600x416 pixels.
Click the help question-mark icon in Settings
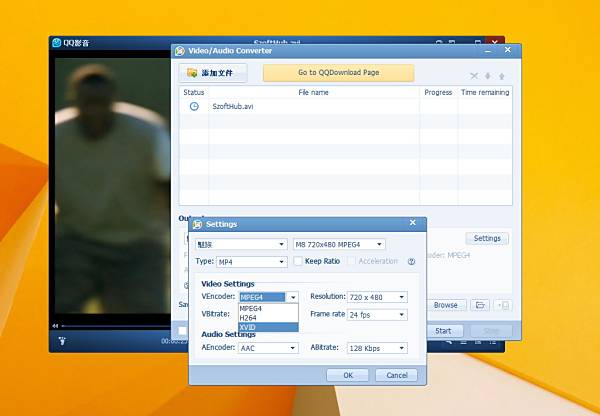(411, 261)
